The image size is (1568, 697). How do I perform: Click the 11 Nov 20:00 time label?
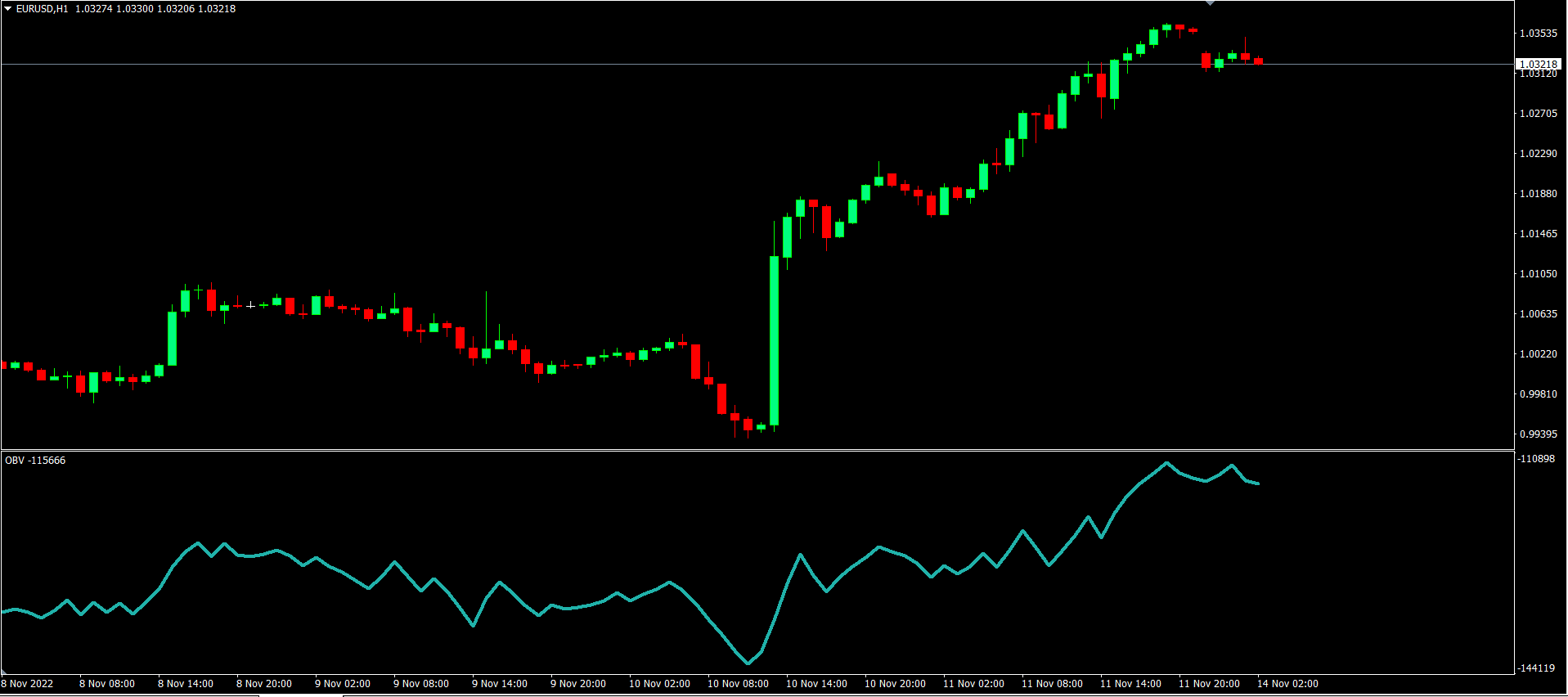1209,684
